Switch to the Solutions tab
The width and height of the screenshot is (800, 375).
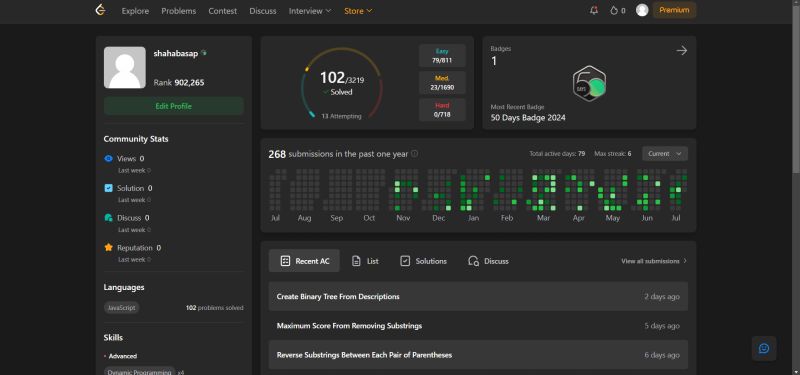[423, 261]
